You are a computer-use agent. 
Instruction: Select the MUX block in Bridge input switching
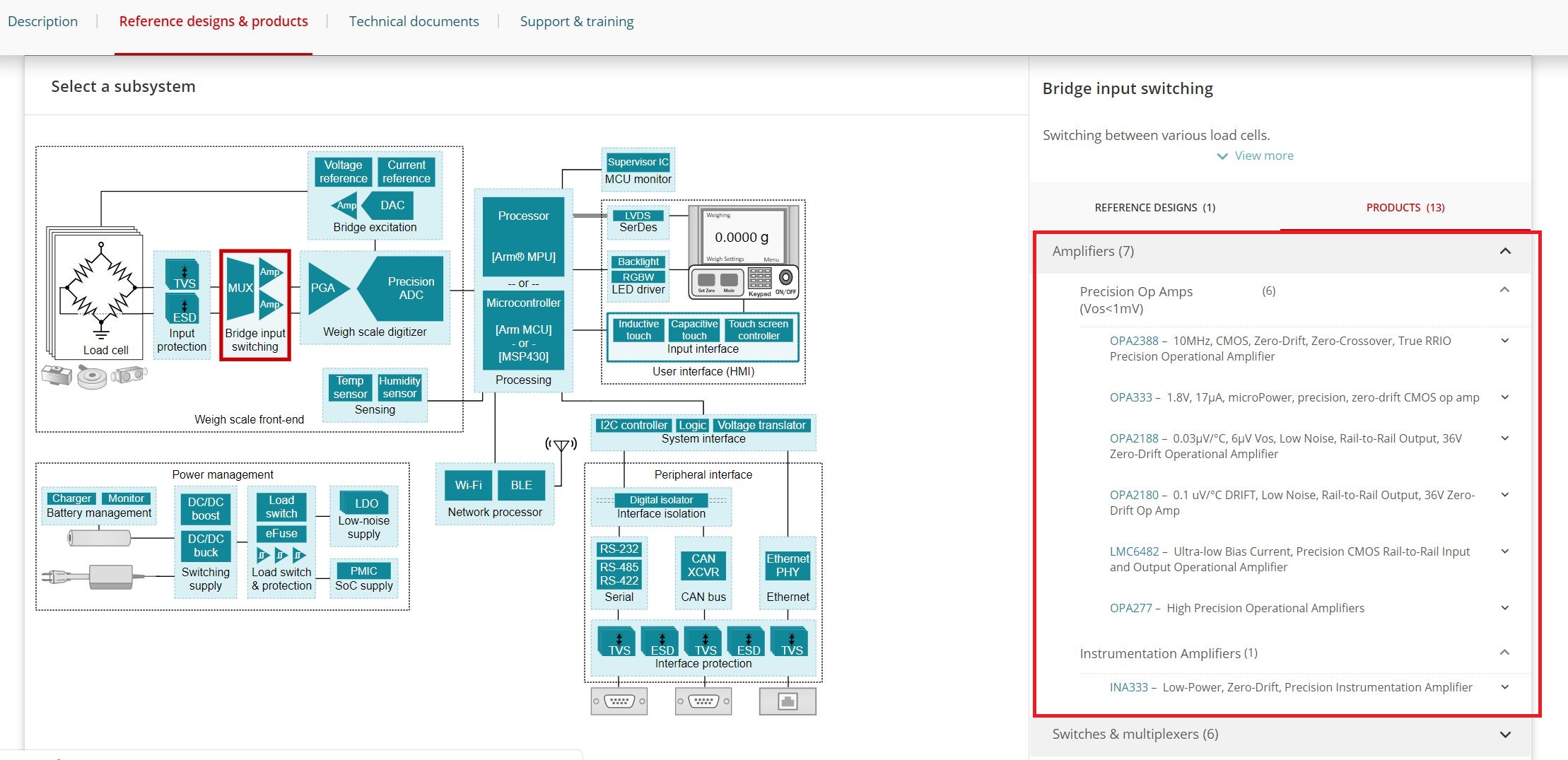240,288
